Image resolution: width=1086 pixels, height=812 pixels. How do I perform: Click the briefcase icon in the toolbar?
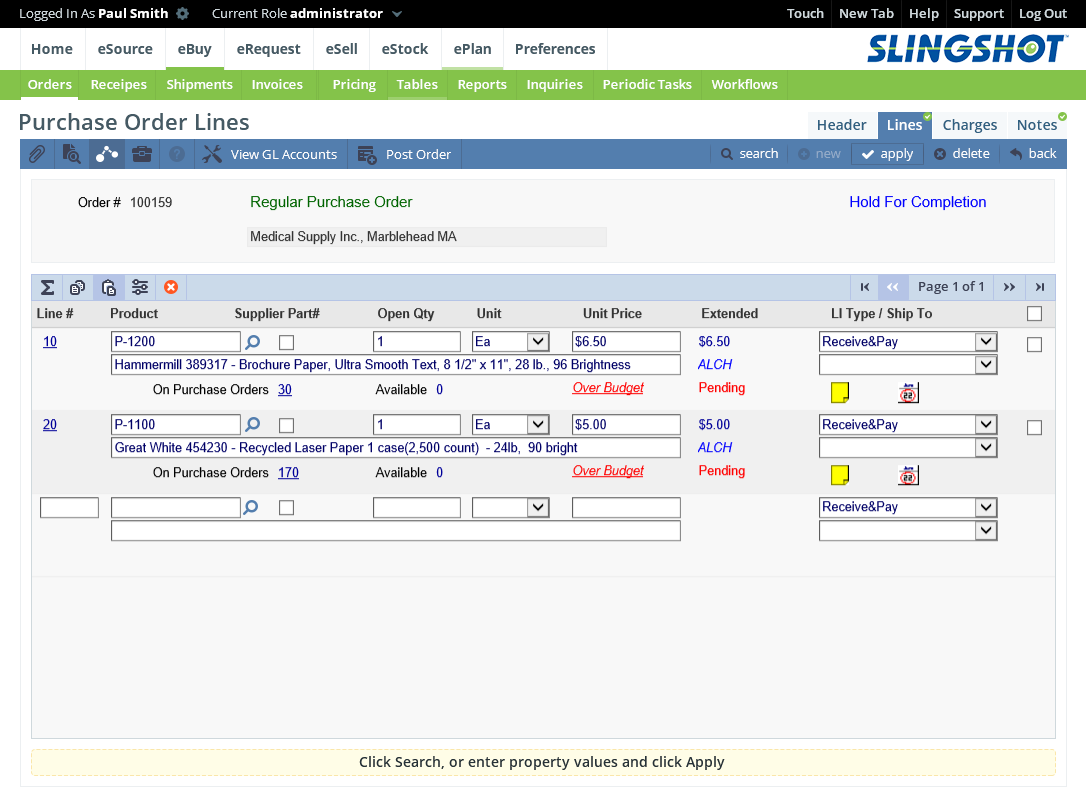pos(142,154)
